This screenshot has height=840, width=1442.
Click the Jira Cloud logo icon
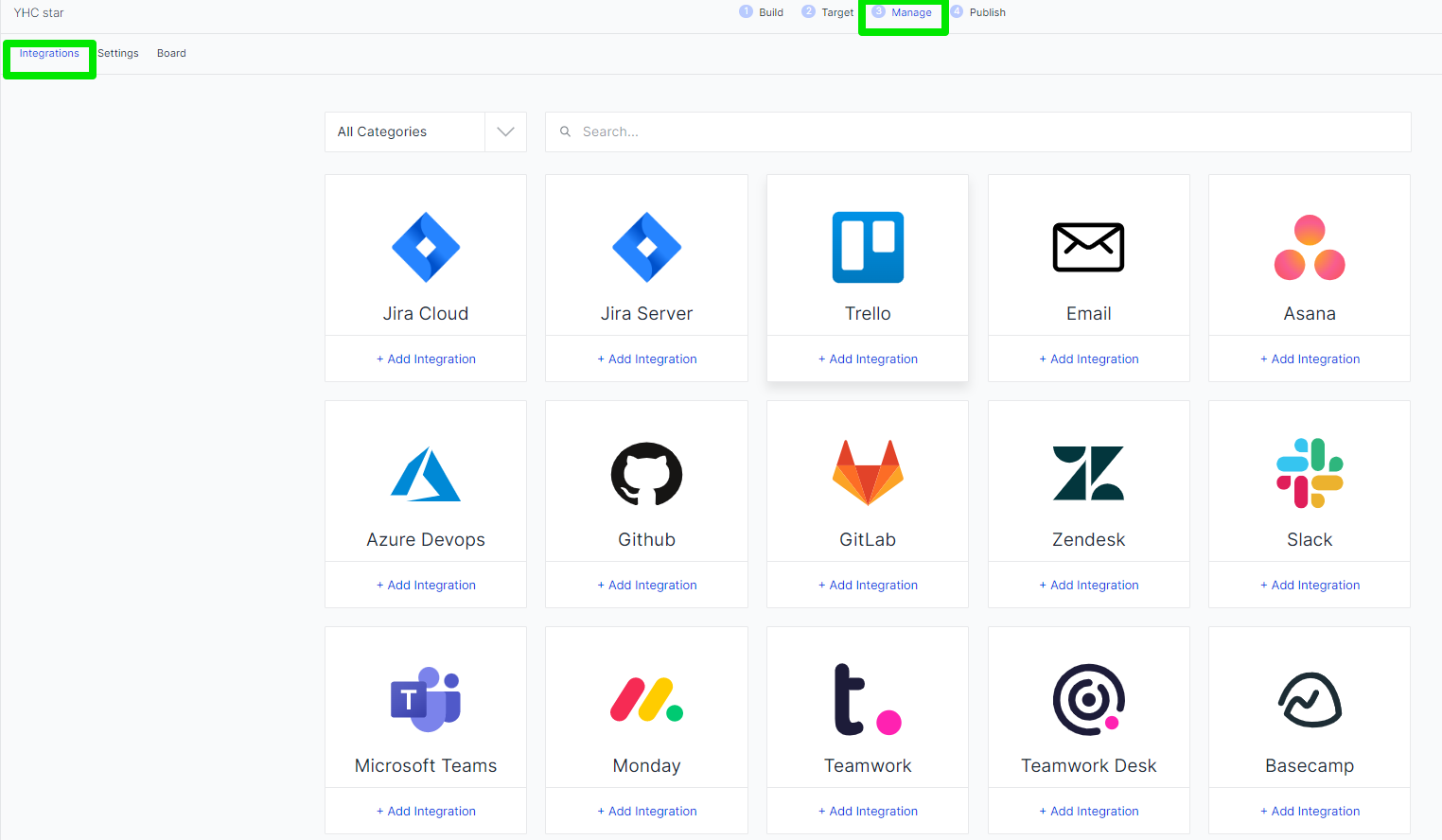(426, 247)
